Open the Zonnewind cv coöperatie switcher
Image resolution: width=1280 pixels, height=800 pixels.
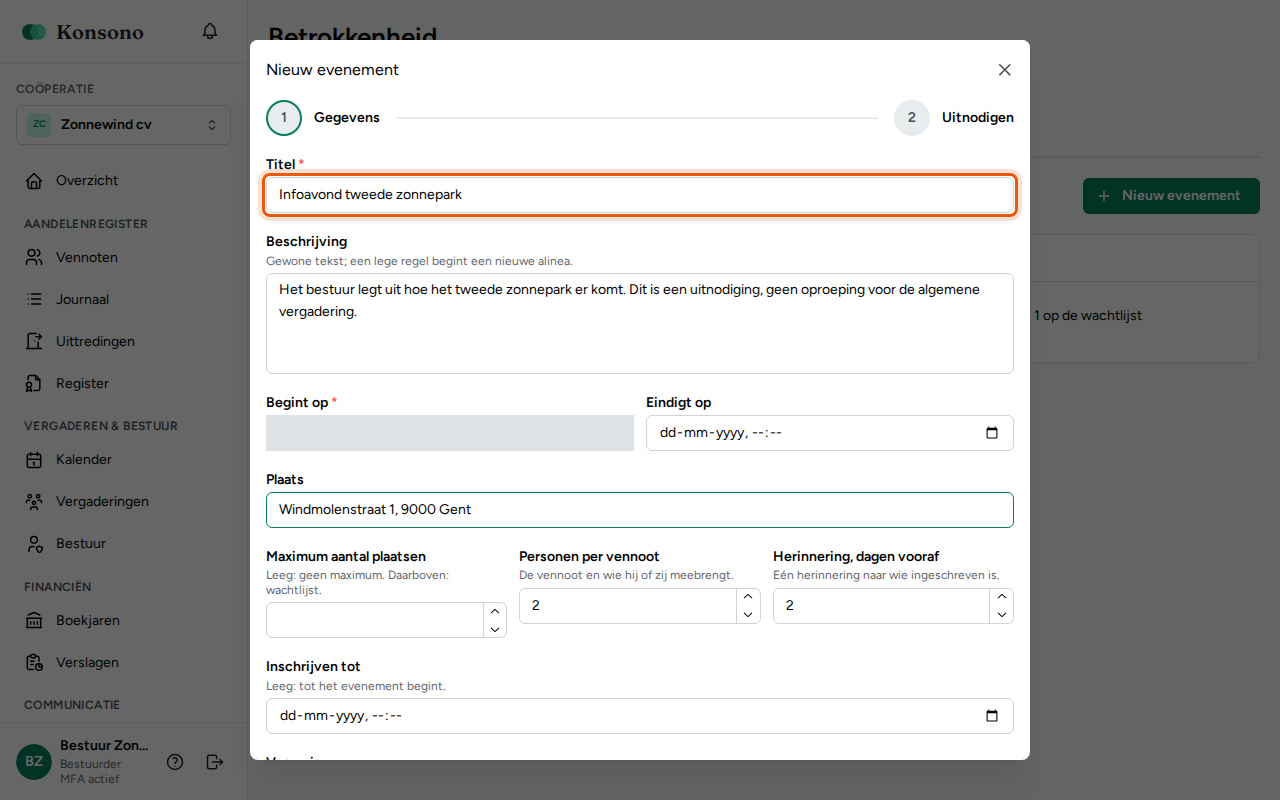pyautogui.click(x=123, y=125)
